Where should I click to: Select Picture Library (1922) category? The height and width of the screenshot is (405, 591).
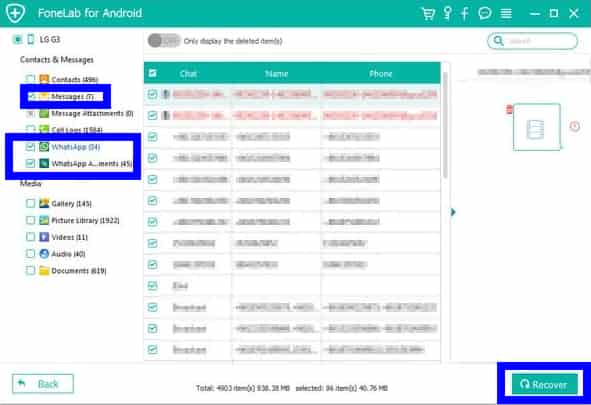point(85,220)
